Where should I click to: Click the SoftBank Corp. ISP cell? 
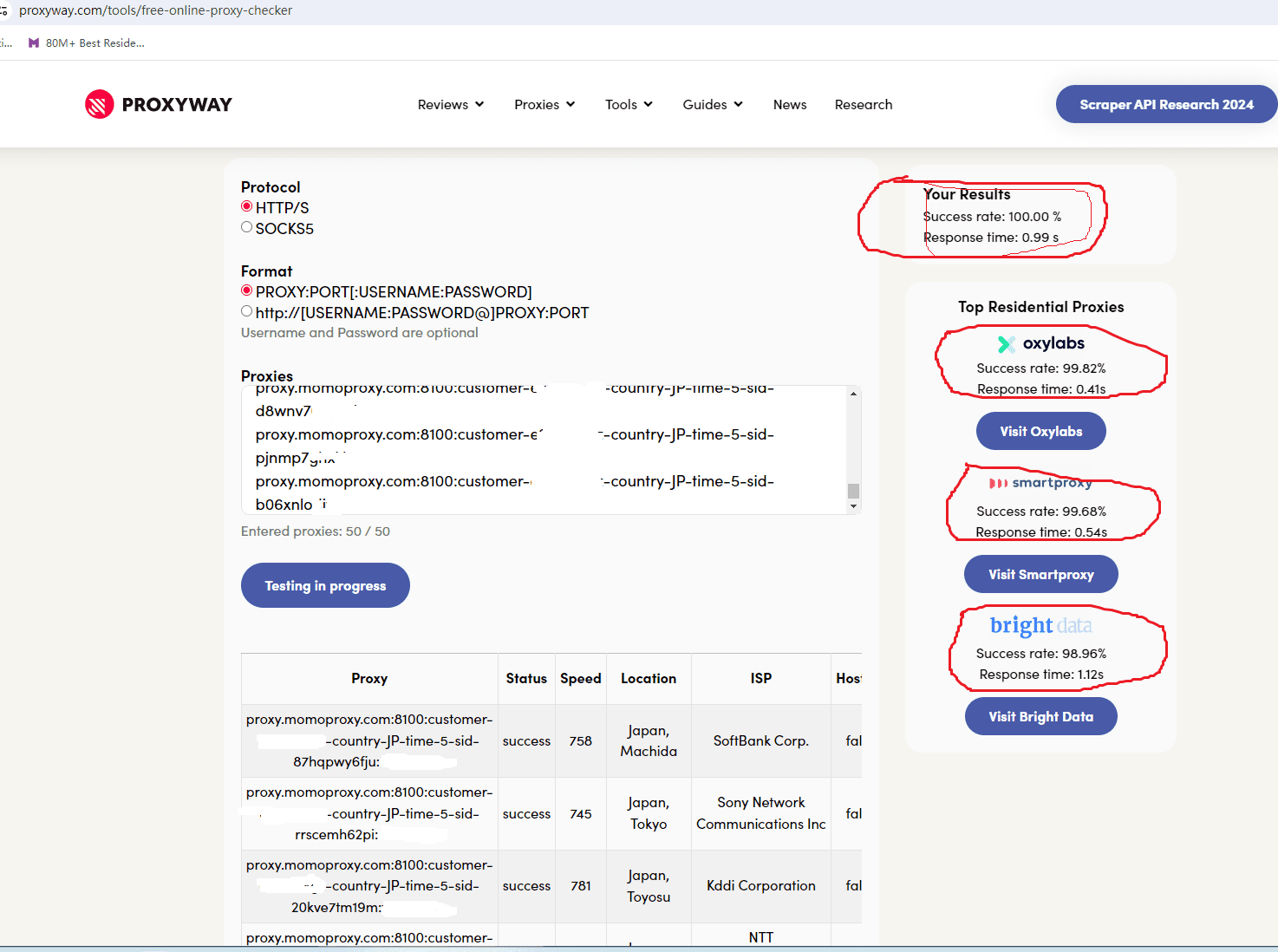coord(760,740)
